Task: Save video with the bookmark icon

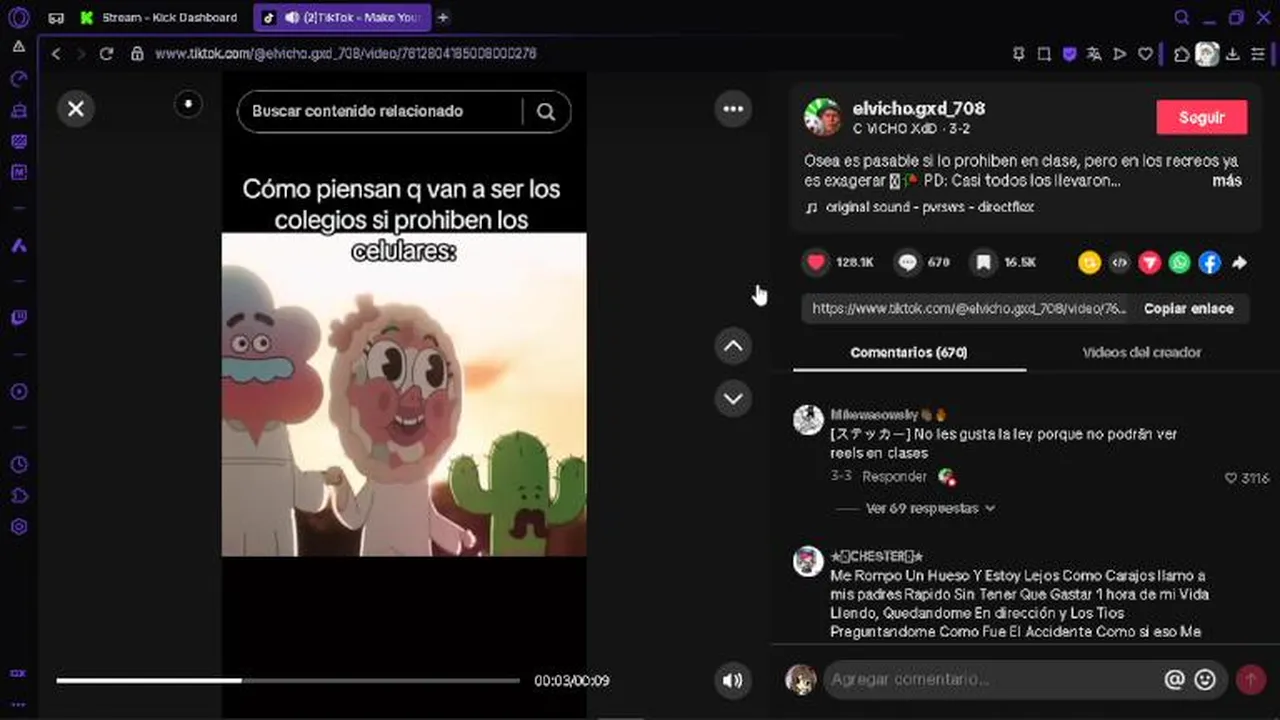Action: 984,262
